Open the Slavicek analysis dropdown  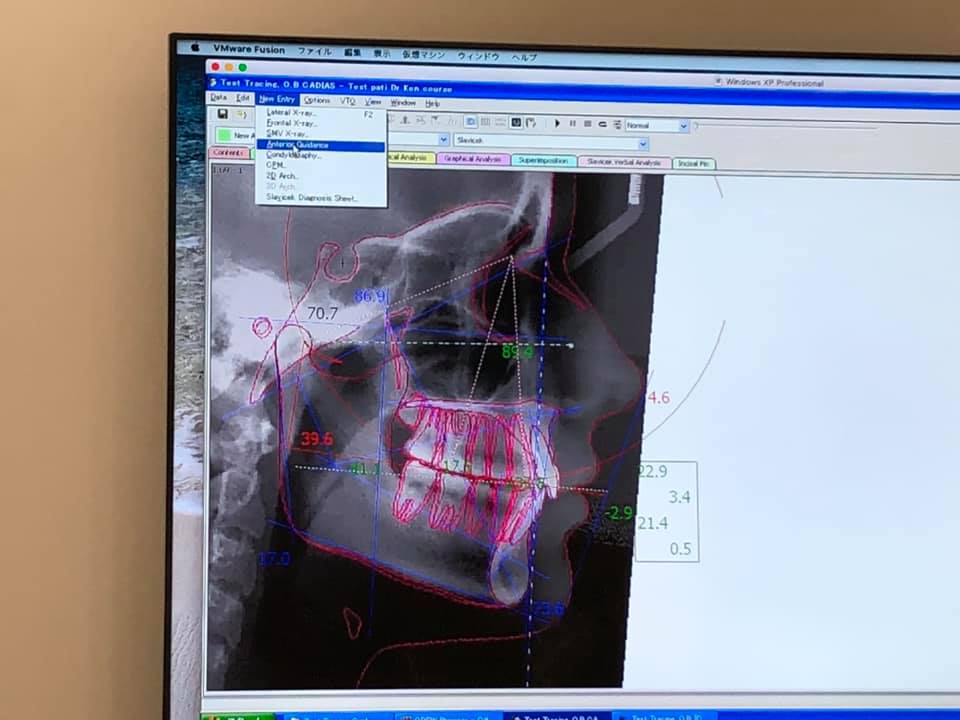tap(643, 144)
